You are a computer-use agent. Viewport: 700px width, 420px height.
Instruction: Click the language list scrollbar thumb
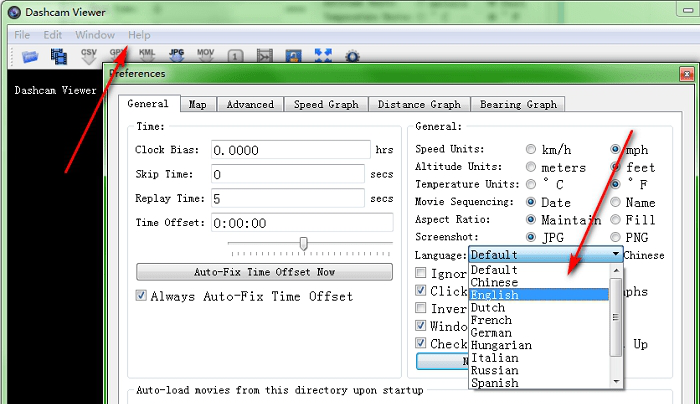click(x=616, y=317)
